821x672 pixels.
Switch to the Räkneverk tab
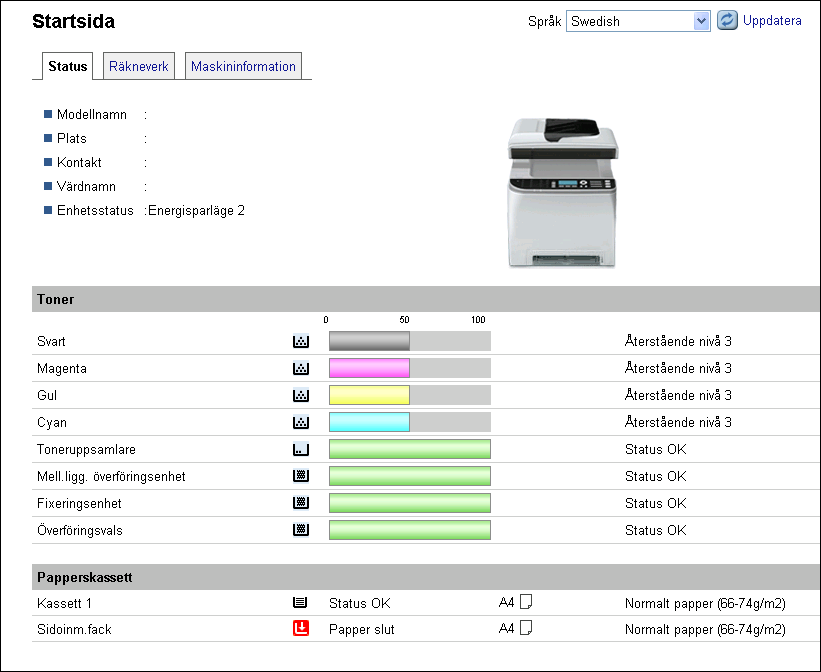tap(139, 67)
